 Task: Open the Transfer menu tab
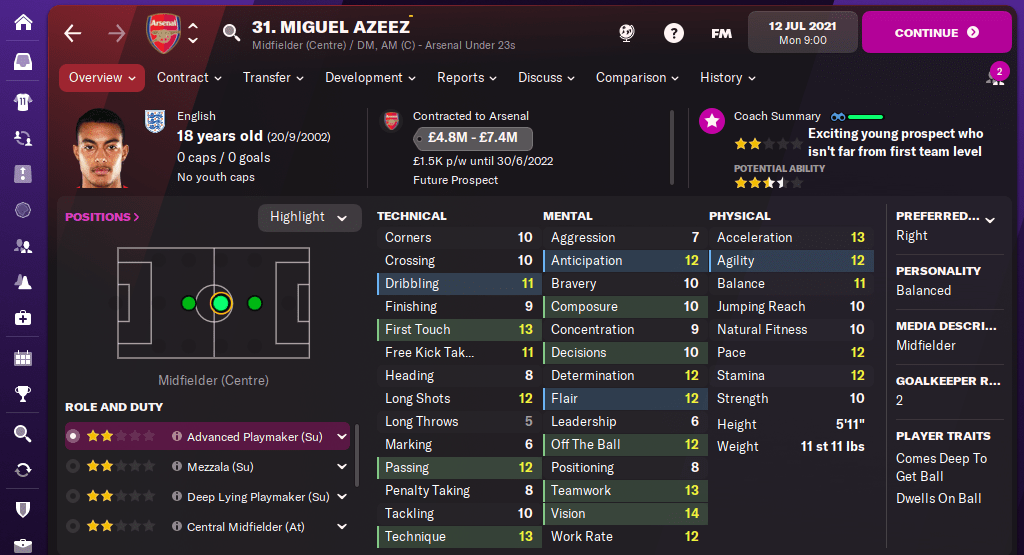[x=272, y=78]
